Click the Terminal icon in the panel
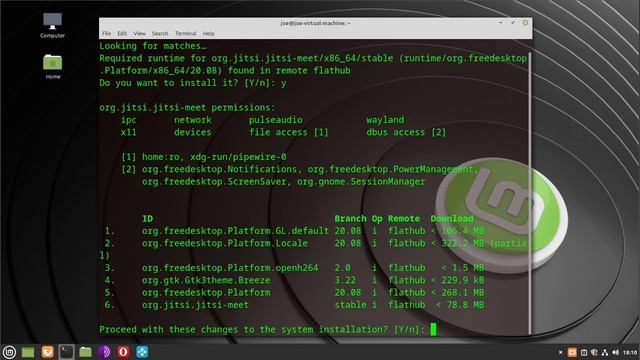This screenshot has width=640, height=360. (x=66, y=352)
